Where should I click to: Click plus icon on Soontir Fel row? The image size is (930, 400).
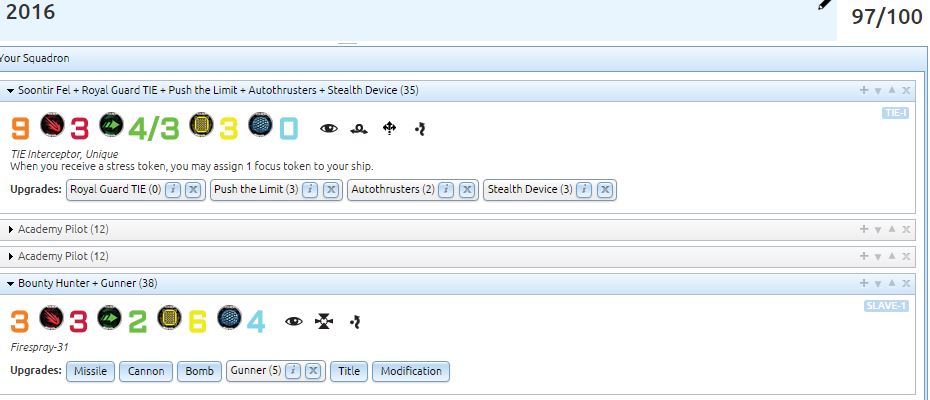(x=864, y=90)
